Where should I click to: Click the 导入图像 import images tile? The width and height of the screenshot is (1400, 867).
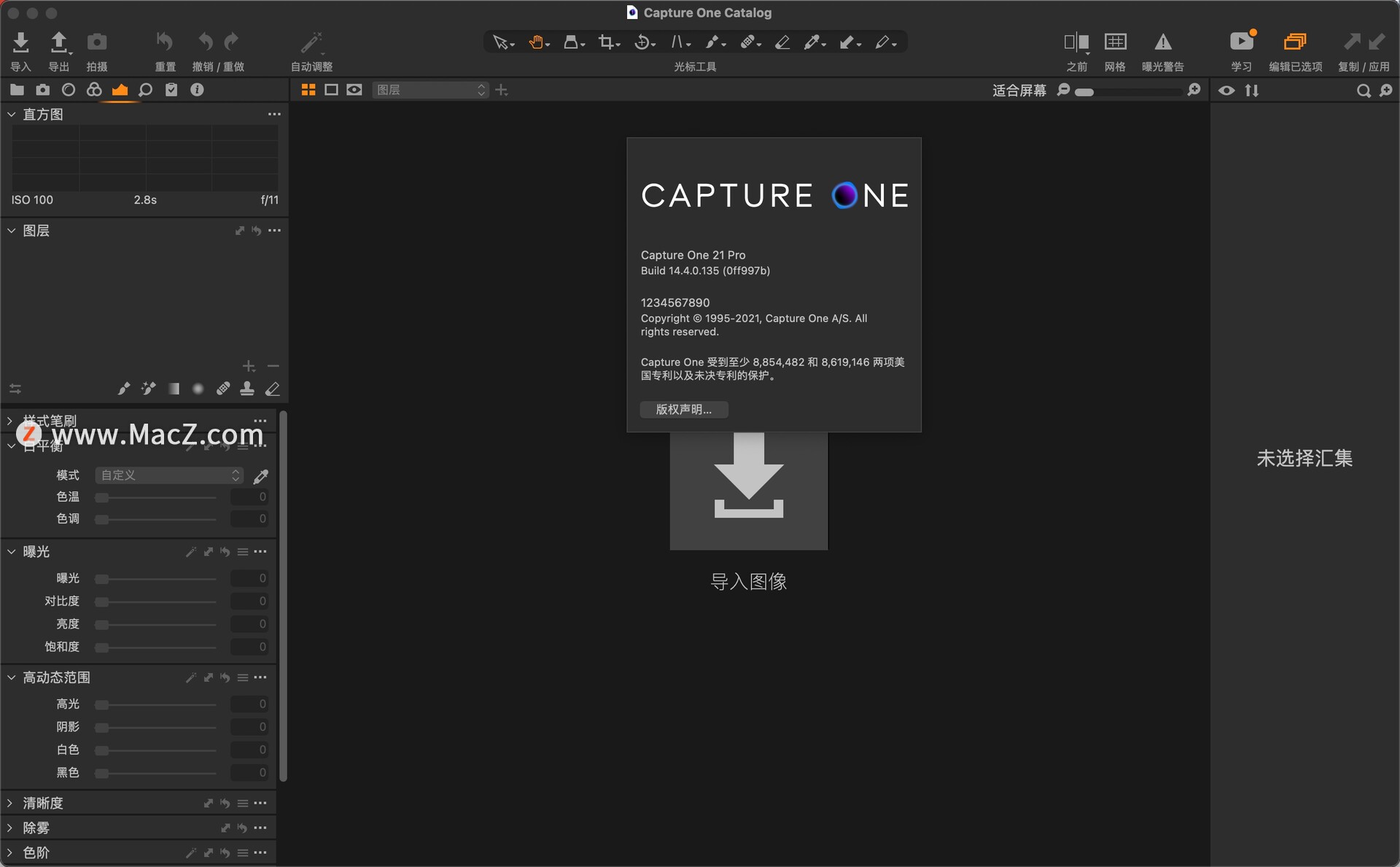click(x=749, y=491)
